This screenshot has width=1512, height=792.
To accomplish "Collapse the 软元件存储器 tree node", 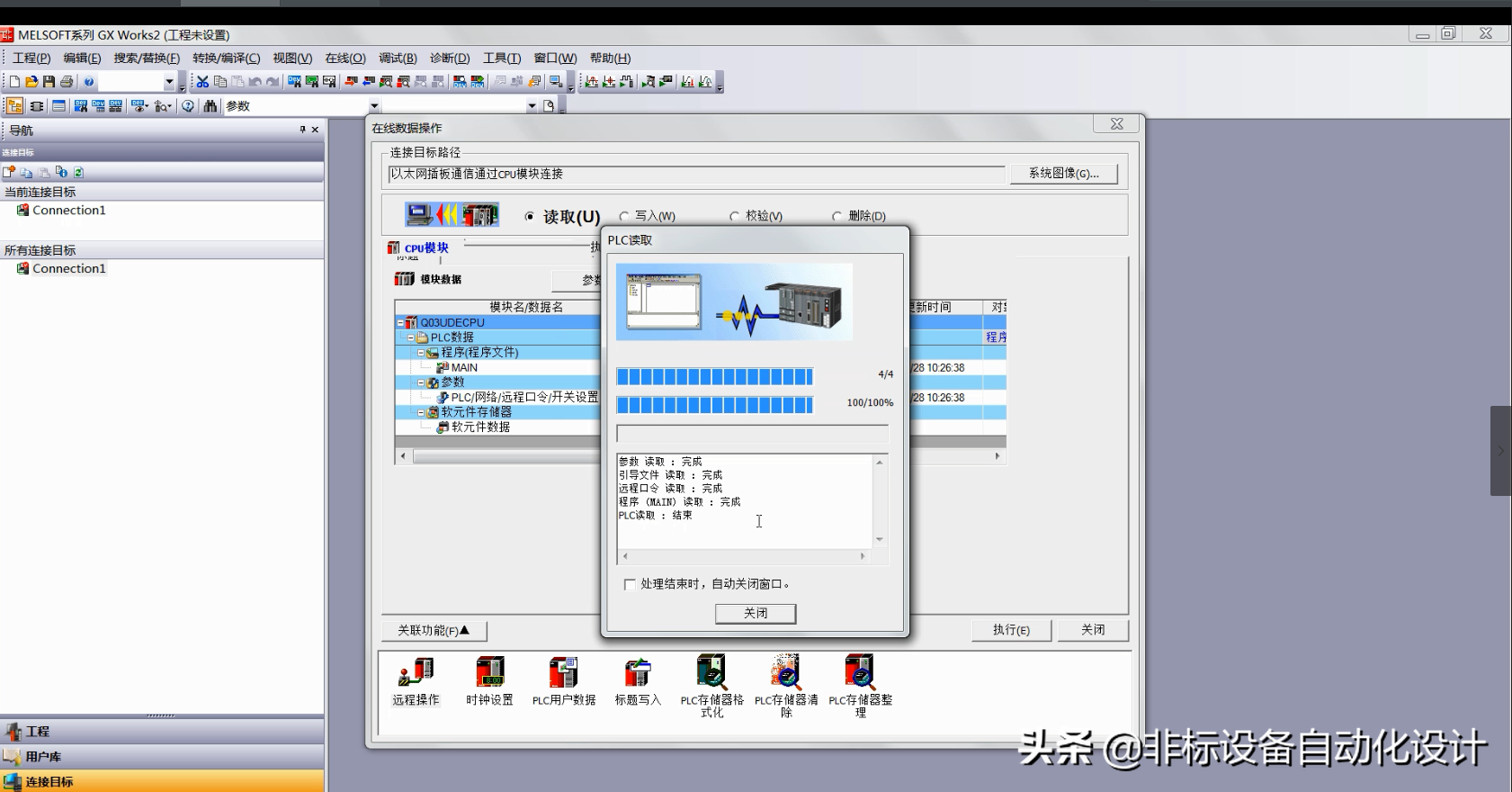I will tap(421, 412).
